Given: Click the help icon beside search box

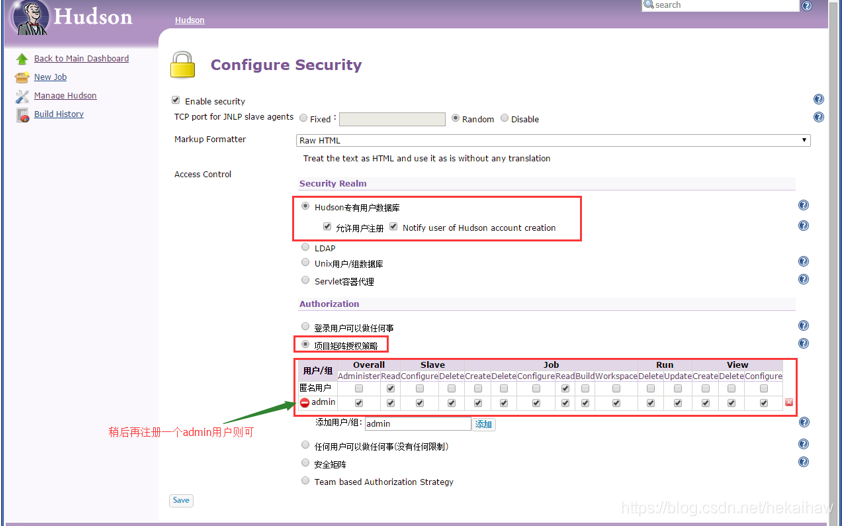Looking at the screenshot, I should click(807, 6).
